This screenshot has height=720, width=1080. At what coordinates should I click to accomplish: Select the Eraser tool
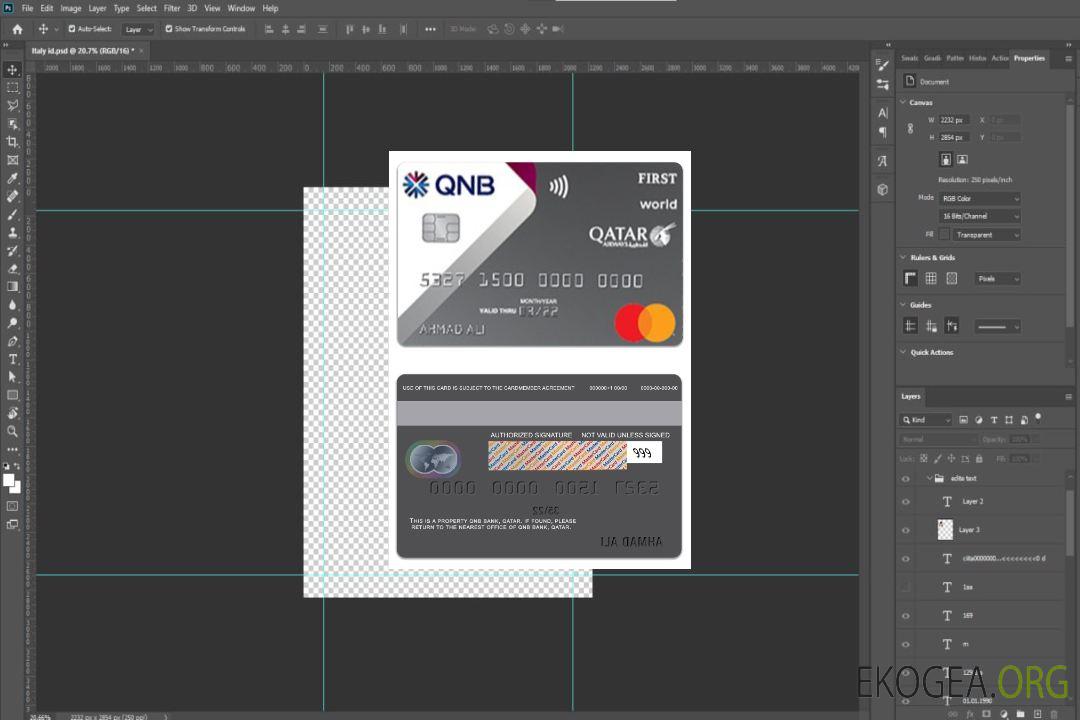tap(12, 269)
